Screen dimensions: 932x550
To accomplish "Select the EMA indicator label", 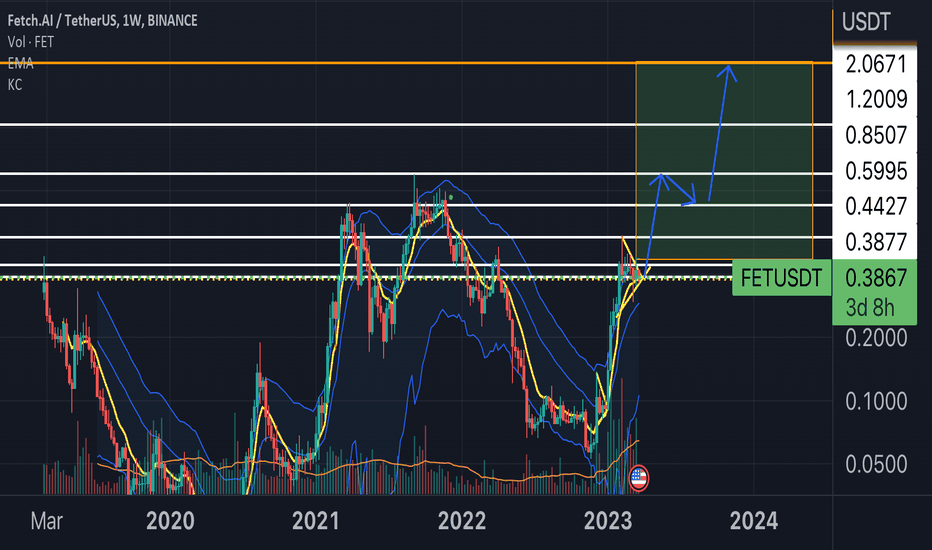I will coord(20,64).
